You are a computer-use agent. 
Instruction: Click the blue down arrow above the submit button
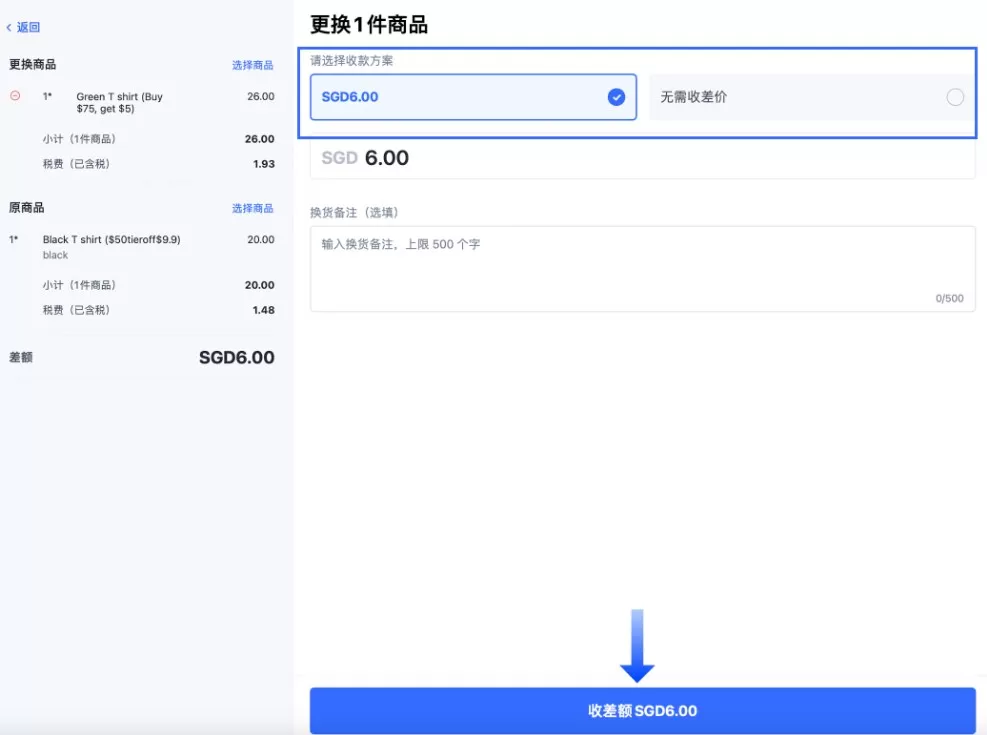tap(639, 651)
